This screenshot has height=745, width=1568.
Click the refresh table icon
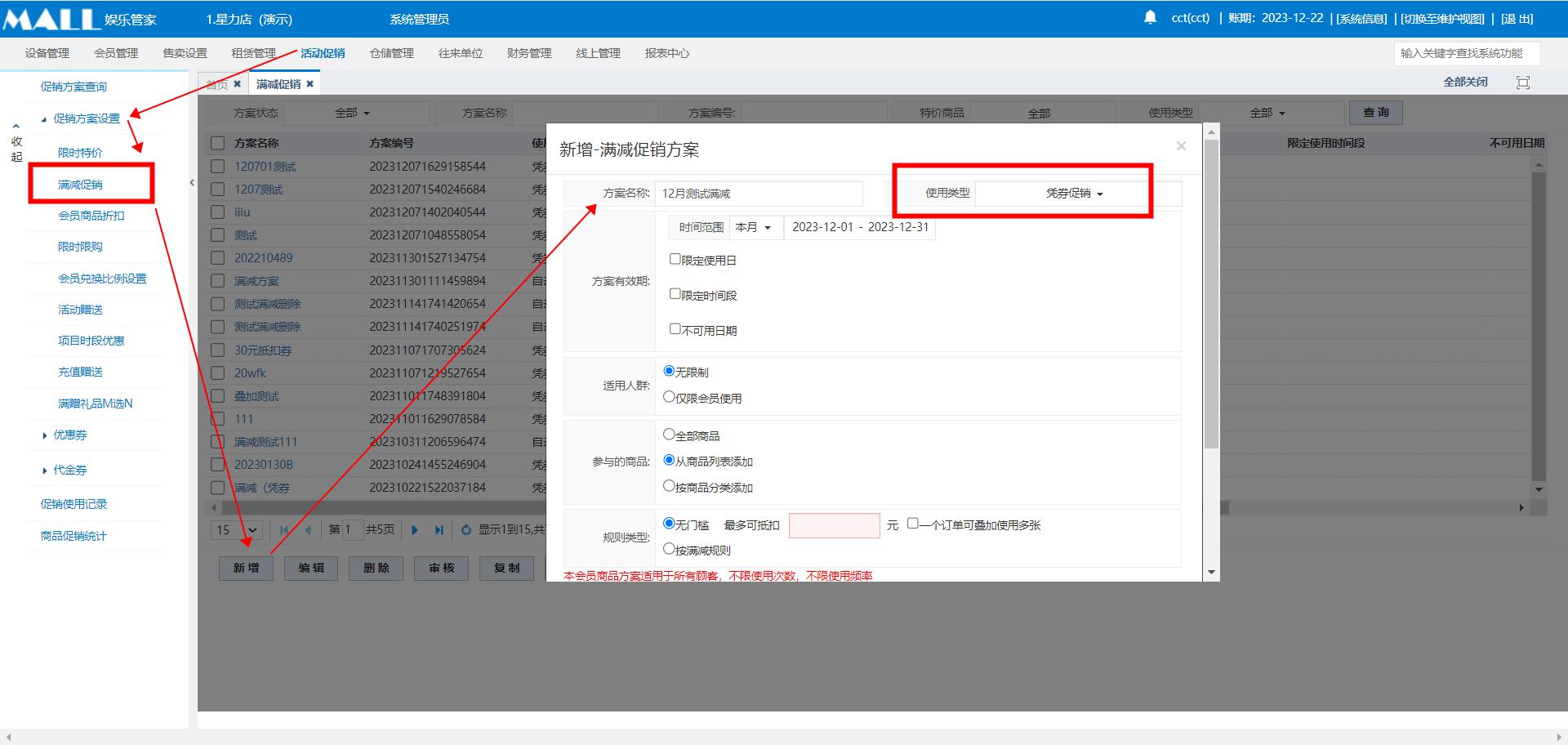pyautogui.click(x=466, y=530)
